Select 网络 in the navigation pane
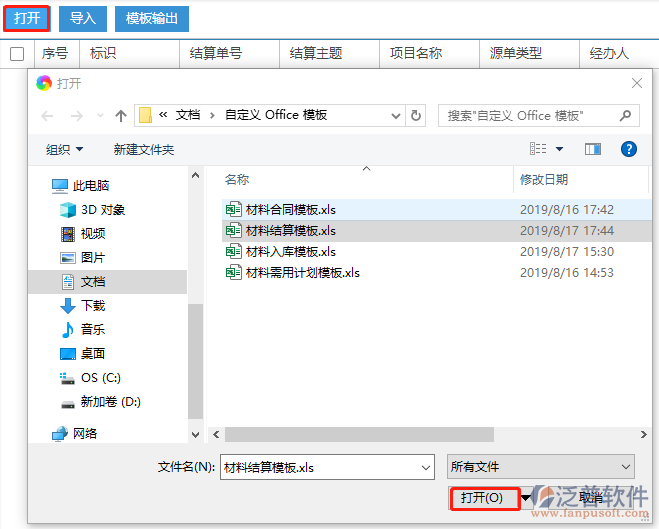Screen dimensions: 659x529 coord(74,433)
